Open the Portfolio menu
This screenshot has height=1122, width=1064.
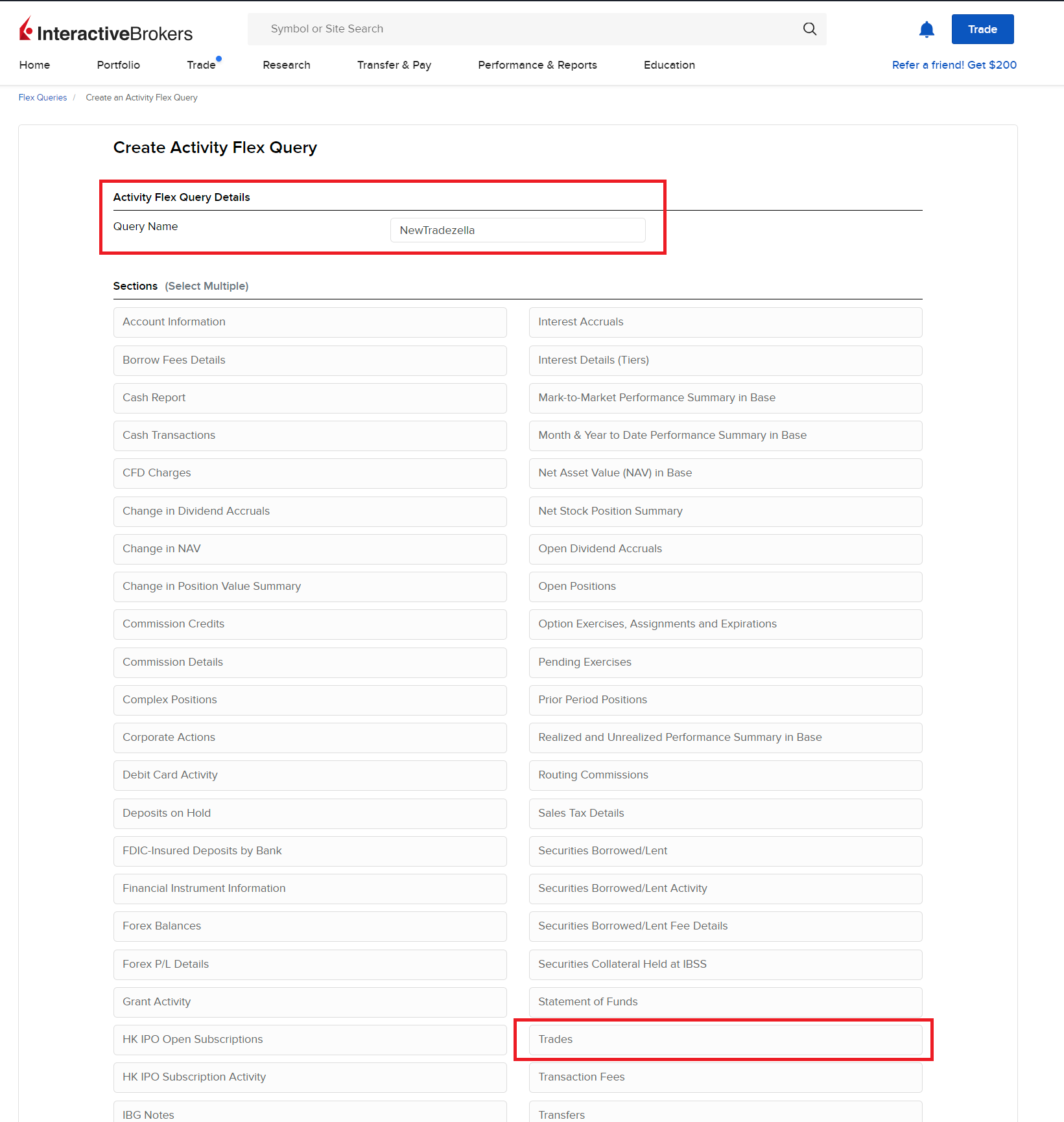118,65
